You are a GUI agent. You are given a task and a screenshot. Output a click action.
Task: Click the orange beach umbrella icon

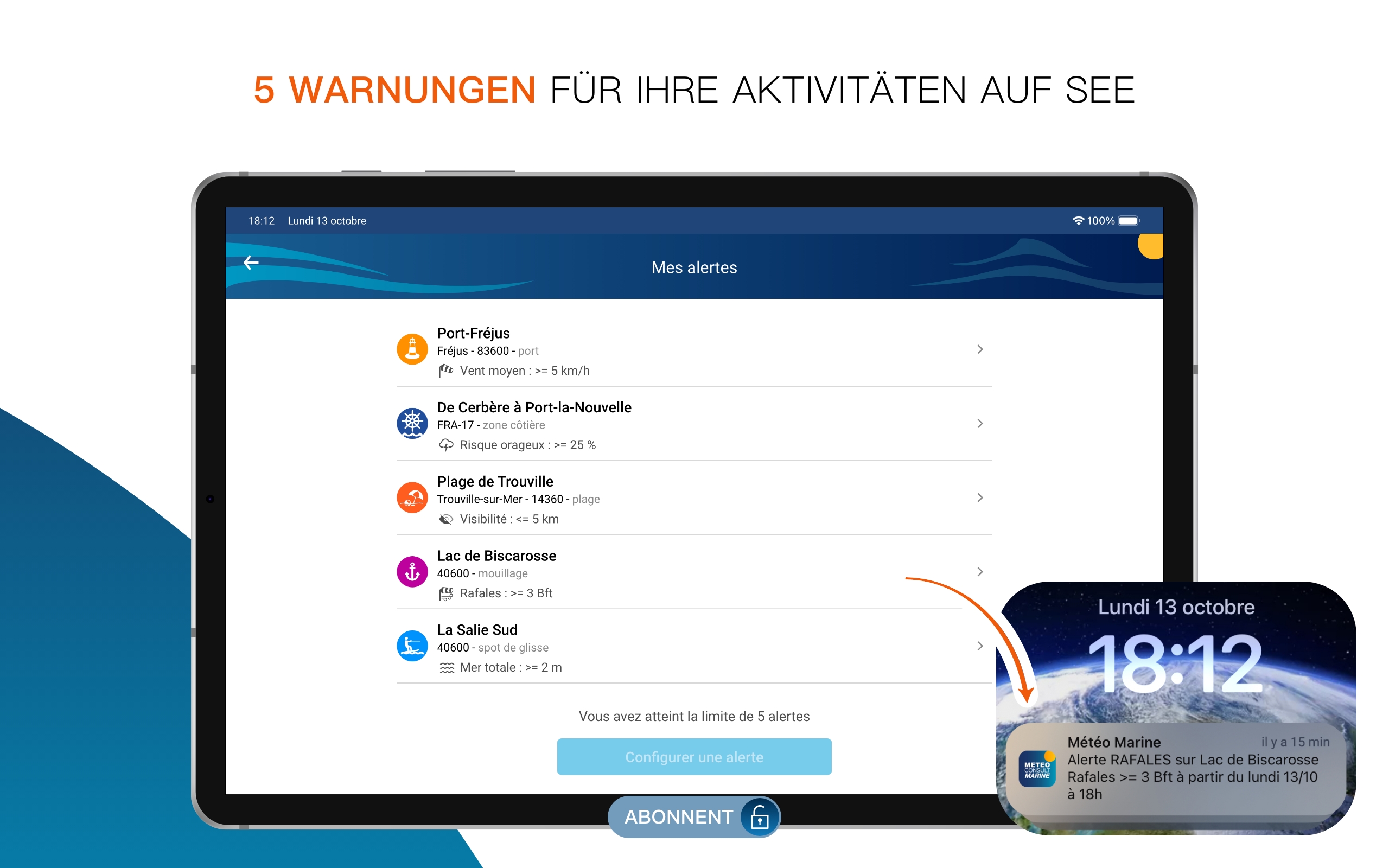click(x=412, y=497)
